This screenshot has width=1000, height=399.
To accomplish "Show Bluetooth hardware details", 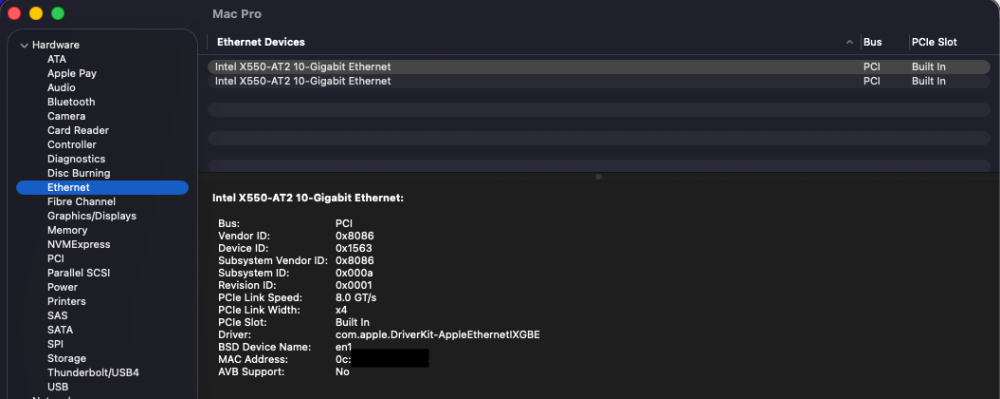I will pos(71,102).
